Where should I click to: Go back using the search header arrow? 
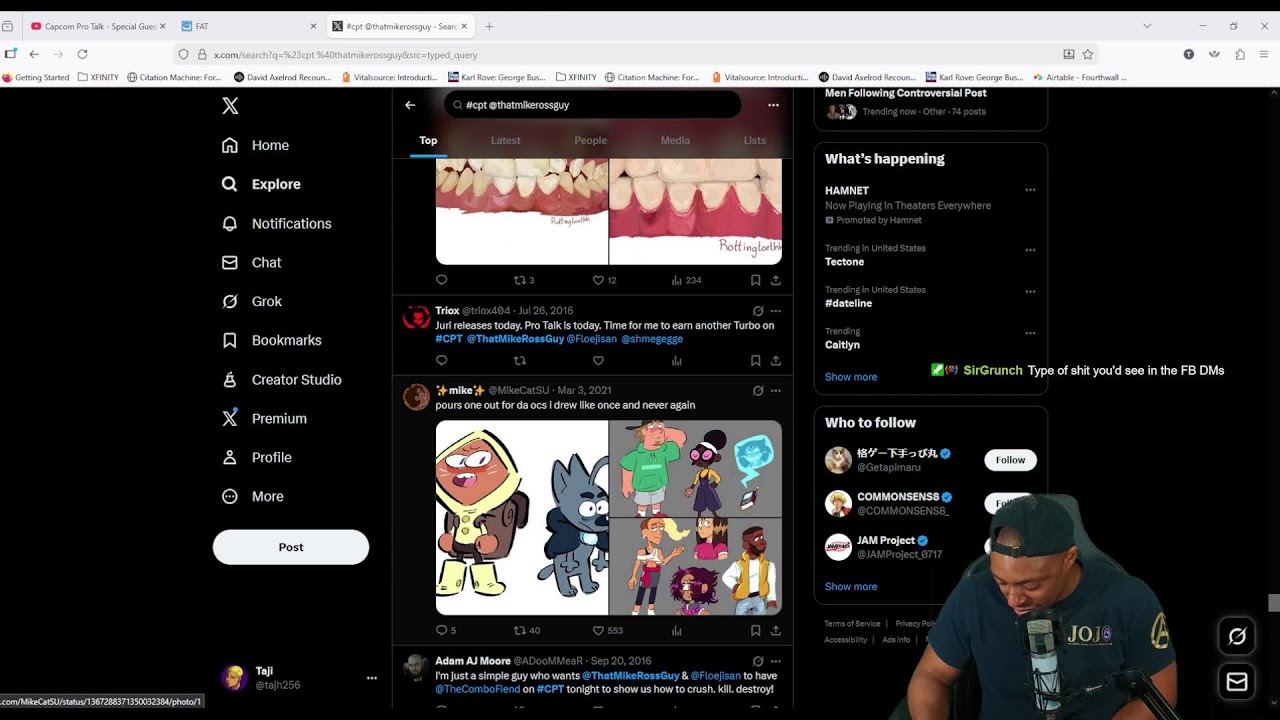410,105
